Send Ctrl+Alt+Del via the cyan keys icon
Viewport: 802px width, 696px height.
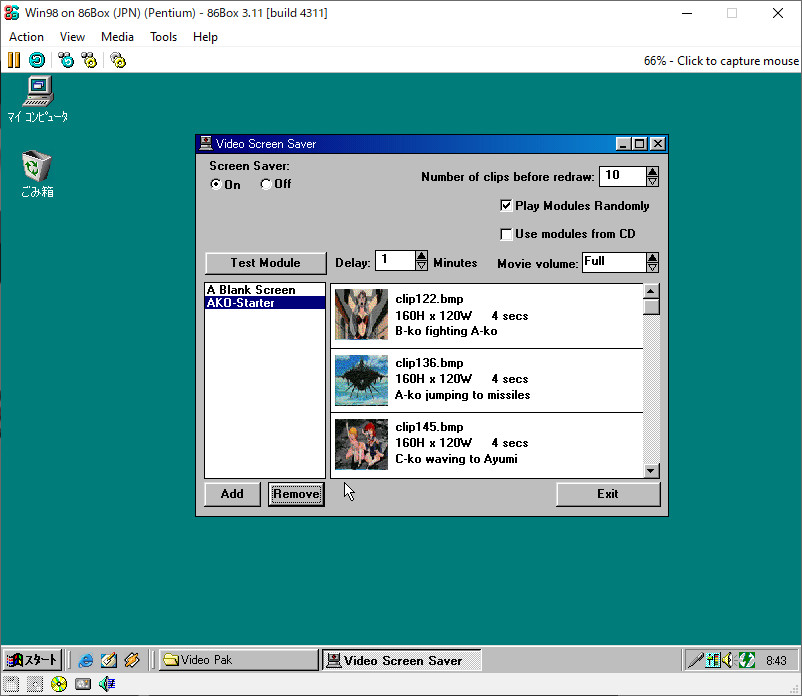point(66,60)
